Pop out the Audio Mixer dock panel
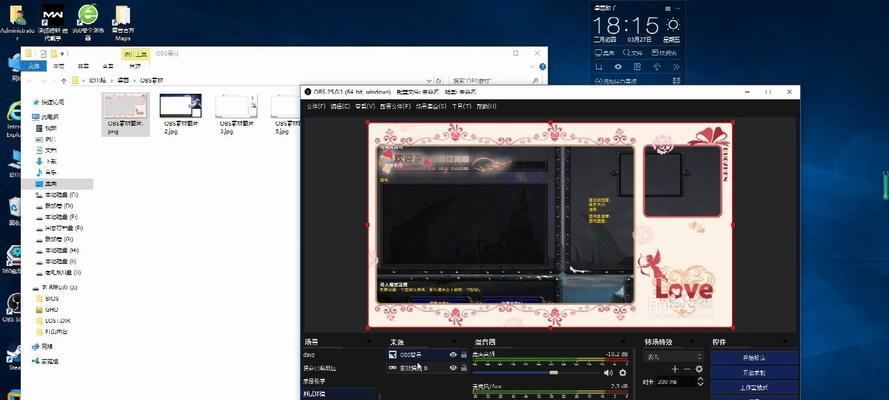The height and width of the screenshot is (400, 889). pyautogui.click(x=623, y=342)
